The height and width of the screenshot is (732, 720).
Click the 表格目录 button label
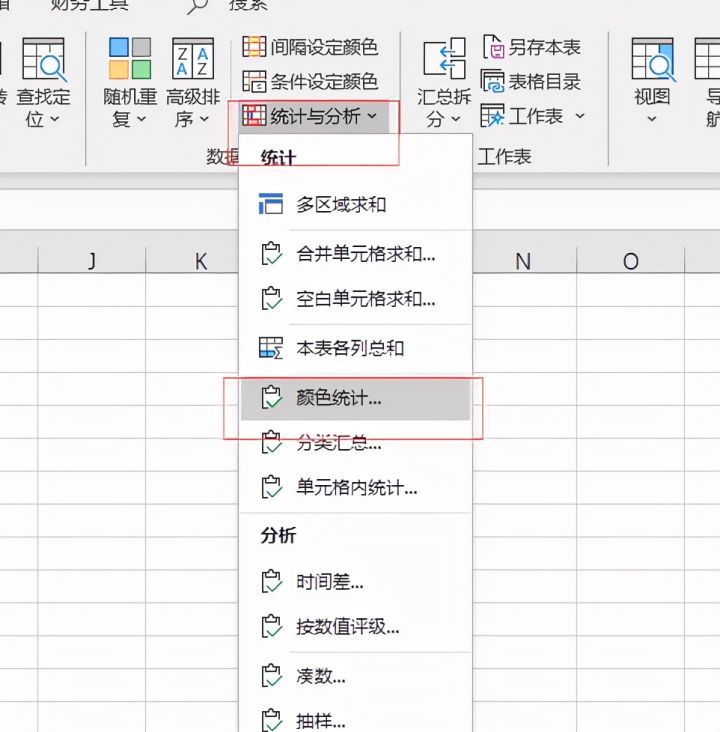(544, 82)
